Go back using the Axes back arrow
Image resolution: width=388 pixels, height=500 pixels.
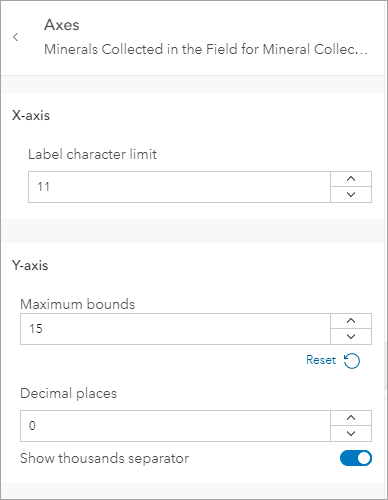pos(16,37)
